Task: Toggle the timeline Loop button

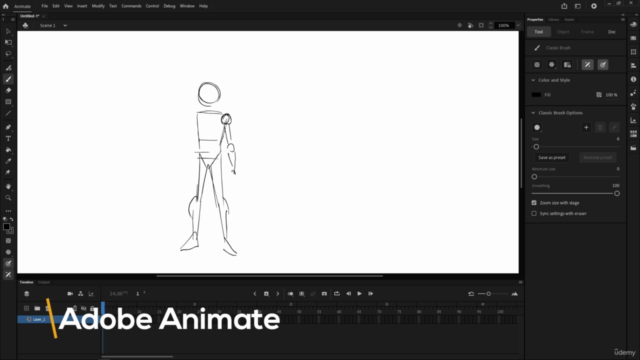Action: 337,294
